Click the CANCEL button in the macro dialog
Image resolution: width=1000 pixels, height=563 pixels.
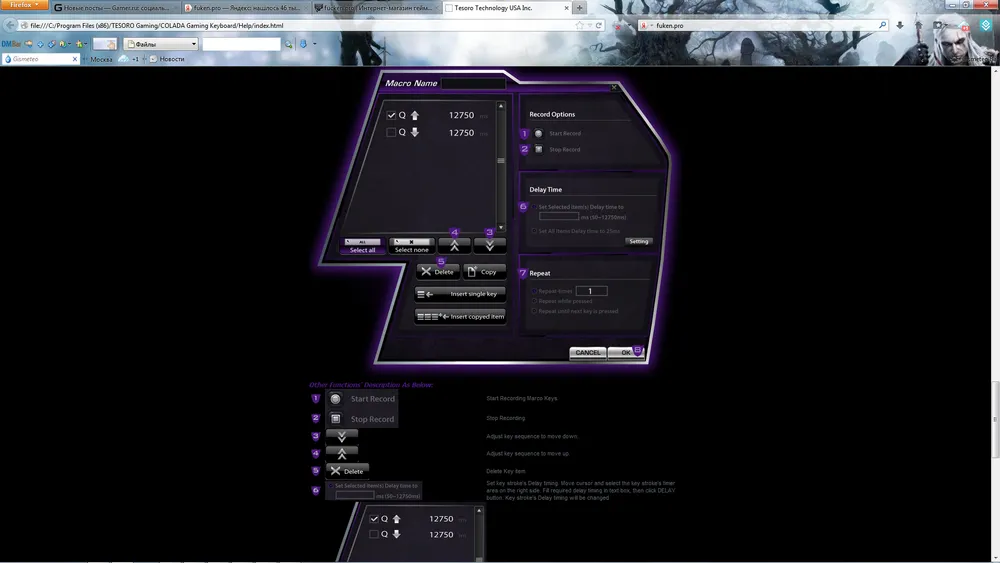[588, 353]
